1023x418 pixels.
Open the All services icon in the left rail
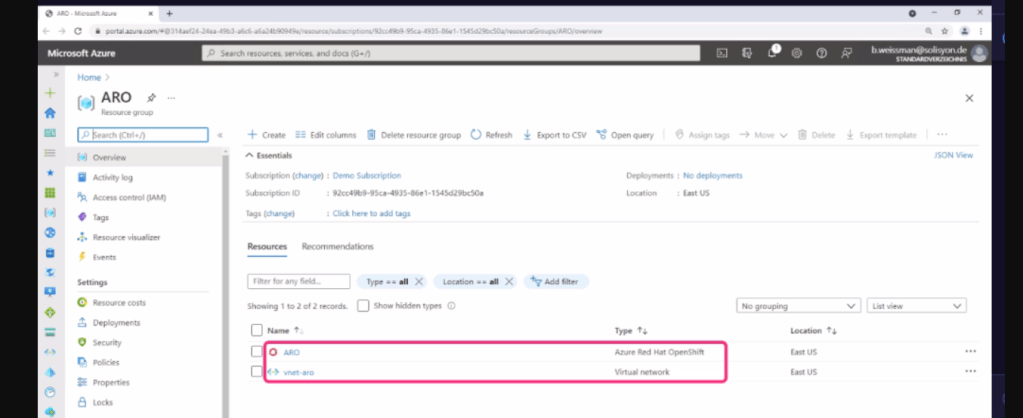pyautogui.click(x=50, y=153)
